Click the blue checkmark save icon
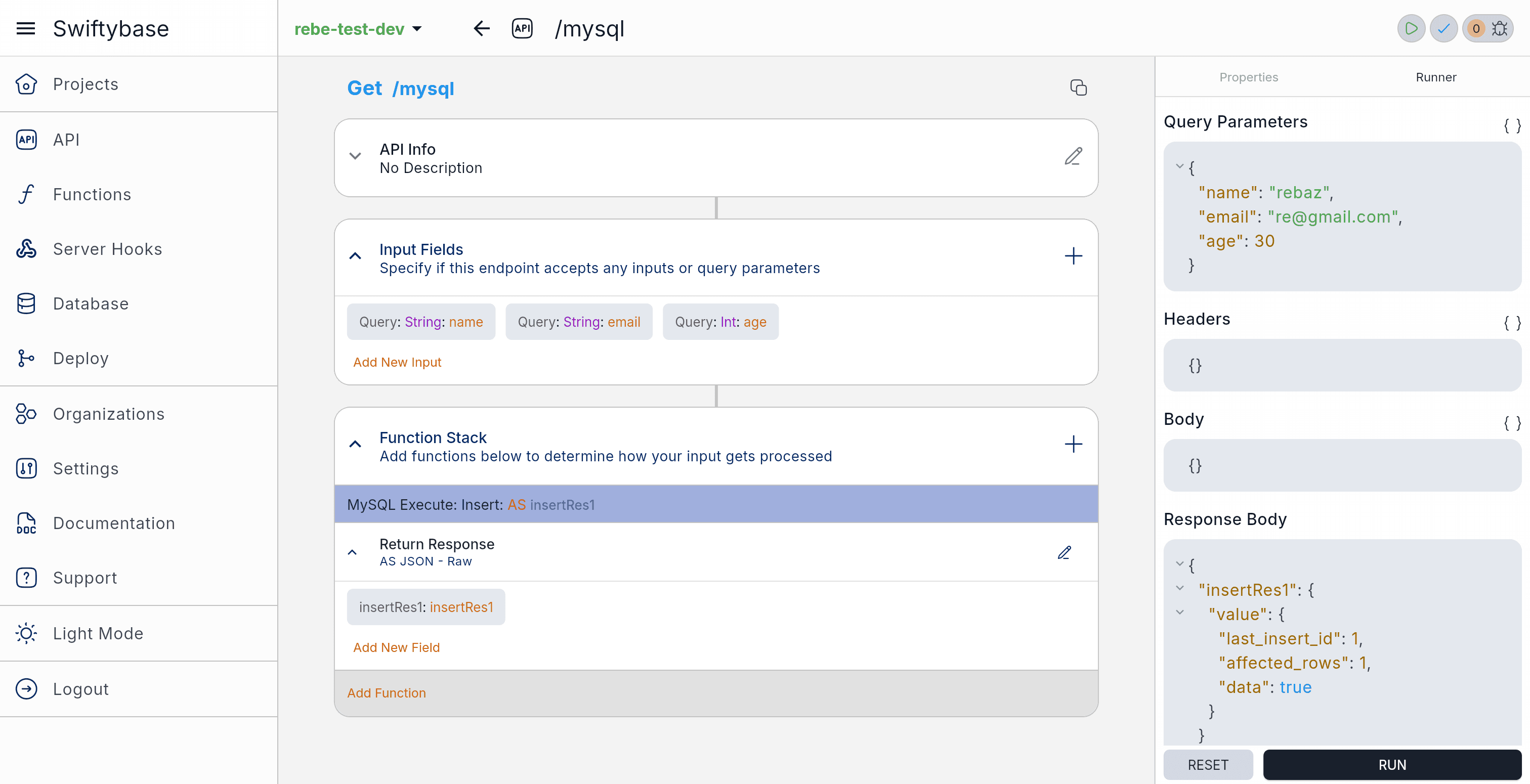The height and width of the screenshot is (784, 1530). coord(1444,28)
